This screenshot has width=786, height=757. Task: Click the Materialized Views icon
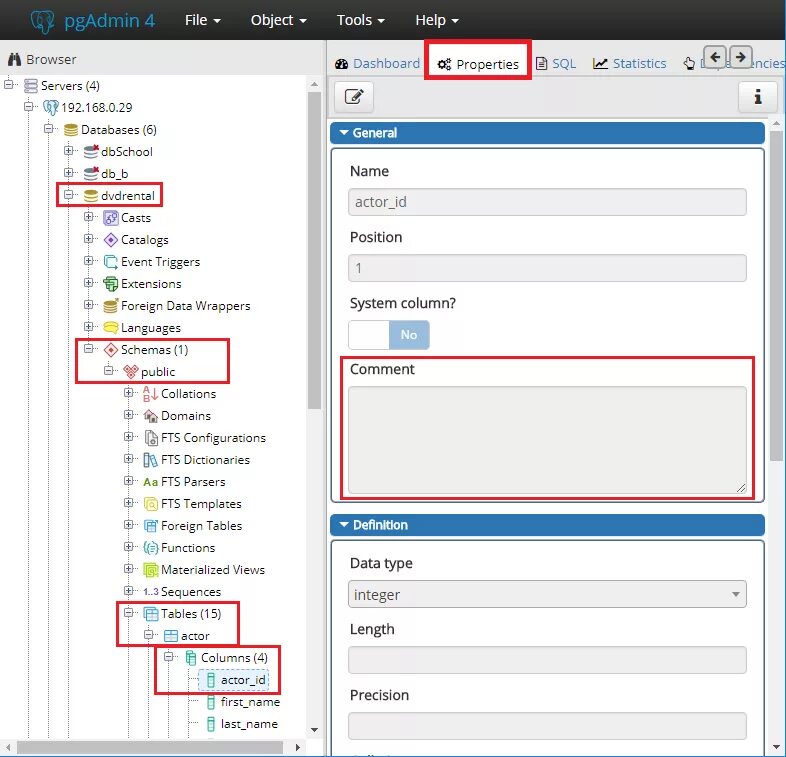point(150,570)
